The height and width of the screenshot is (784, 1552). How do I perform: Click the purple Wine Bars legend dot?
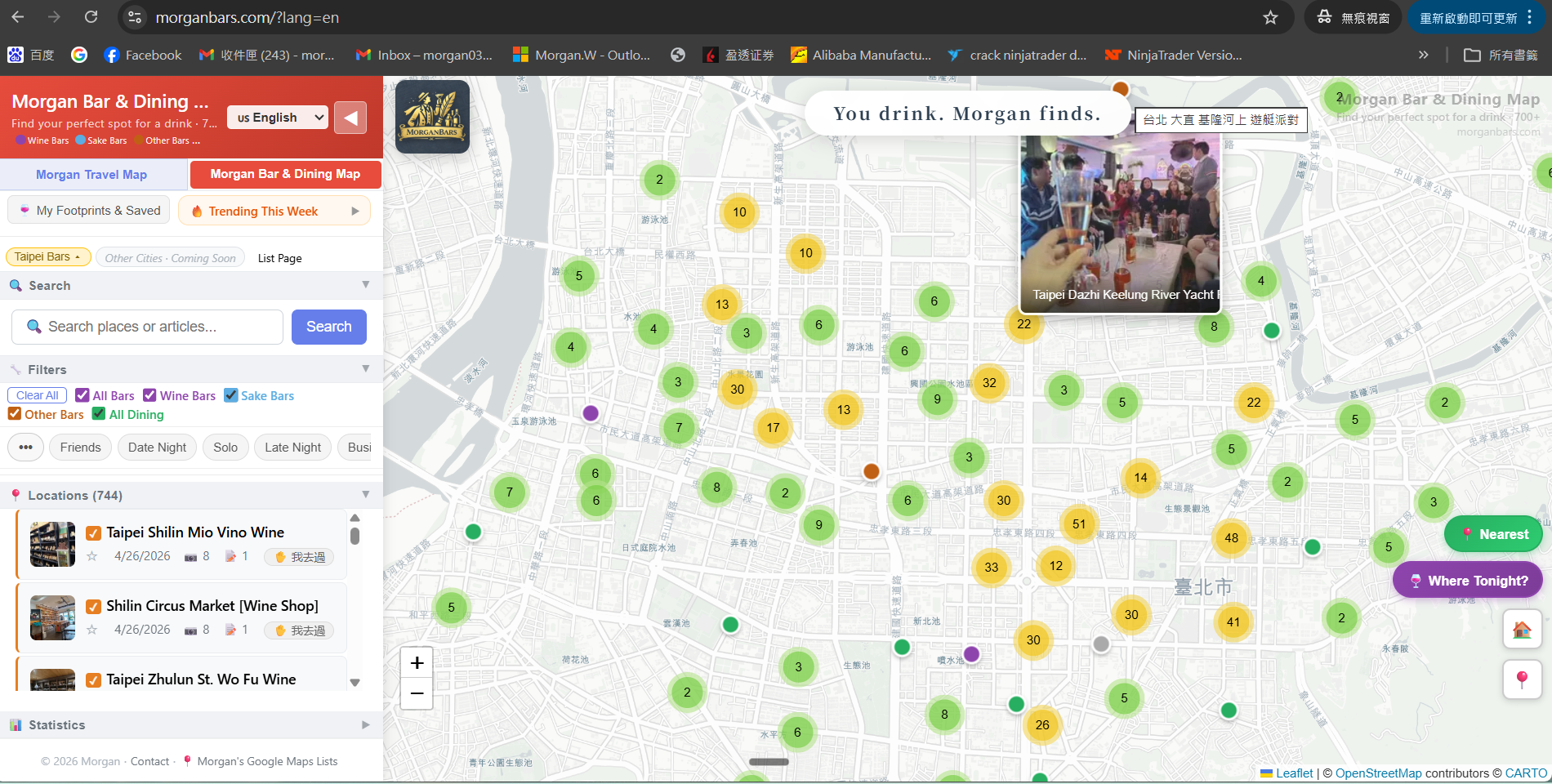coord(20,140)
